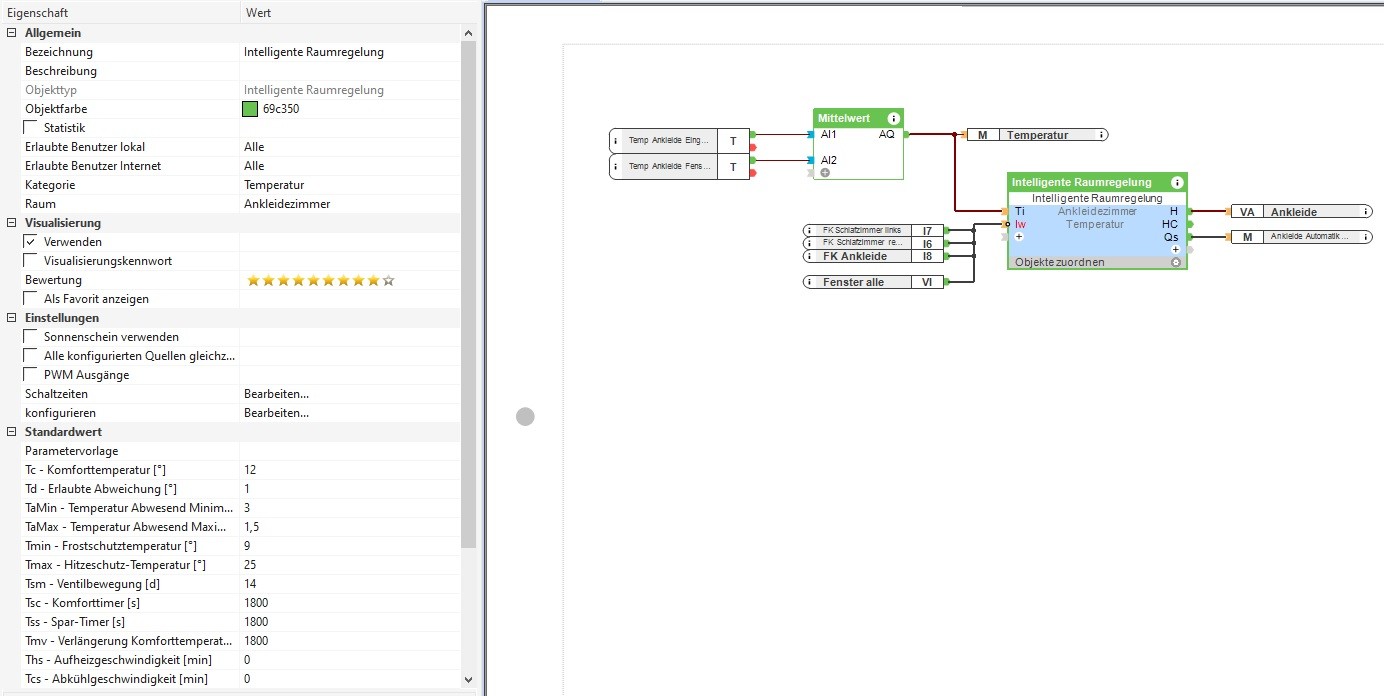The width and height of the screenshot is (1384, 696).
Task: Click the Tc Komforttemperatur value field
Action: 350,470
